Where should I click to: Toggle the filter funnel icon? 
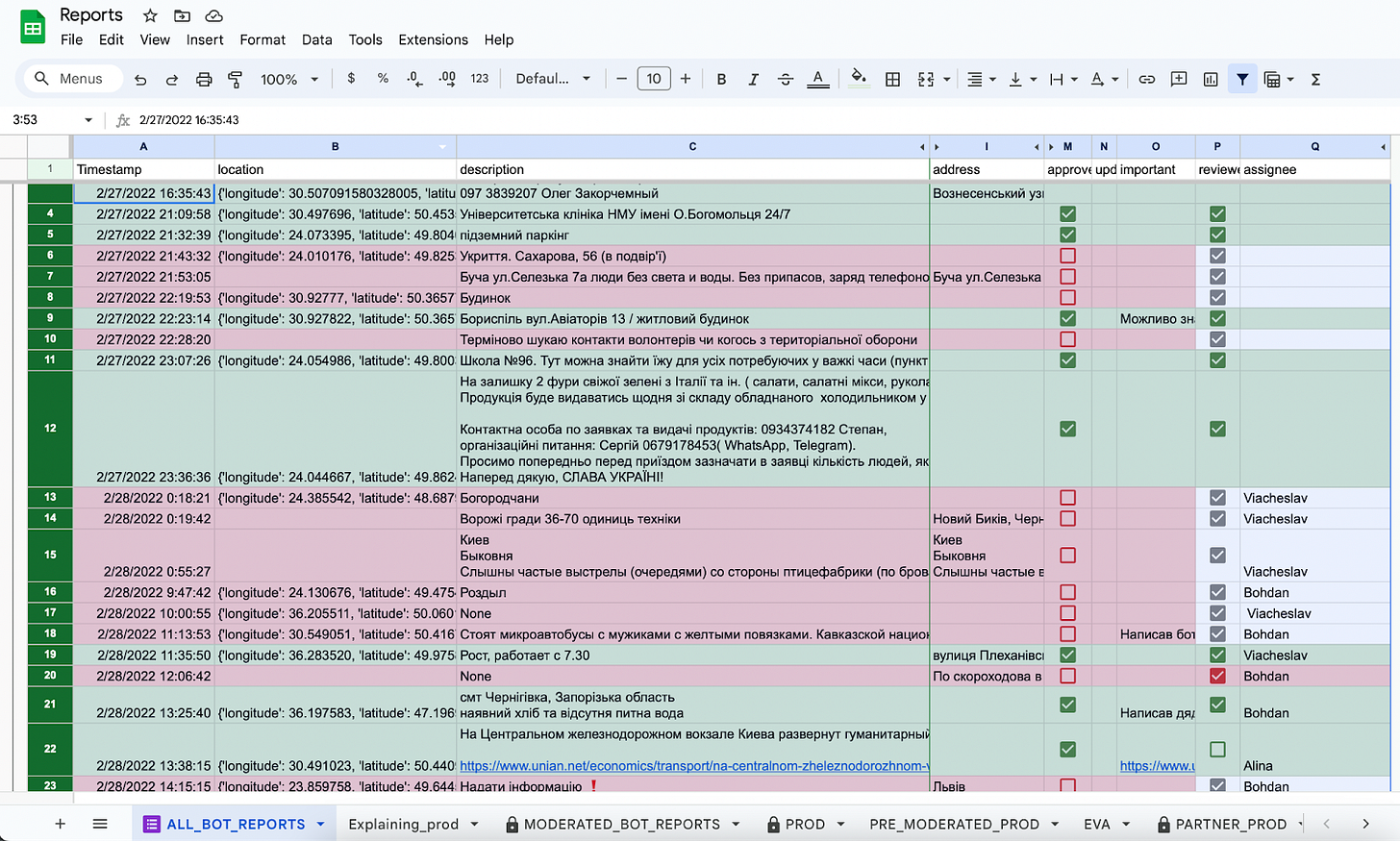[1242, 80]
